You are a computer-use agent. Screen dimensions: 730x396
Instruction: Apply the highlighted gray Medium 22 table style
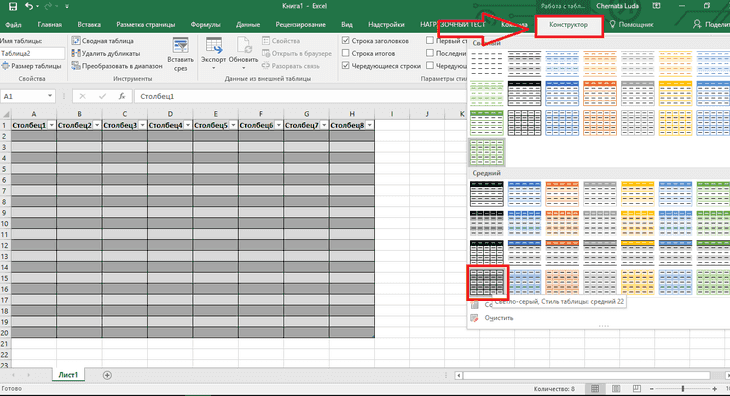click(x=487, y=282)
